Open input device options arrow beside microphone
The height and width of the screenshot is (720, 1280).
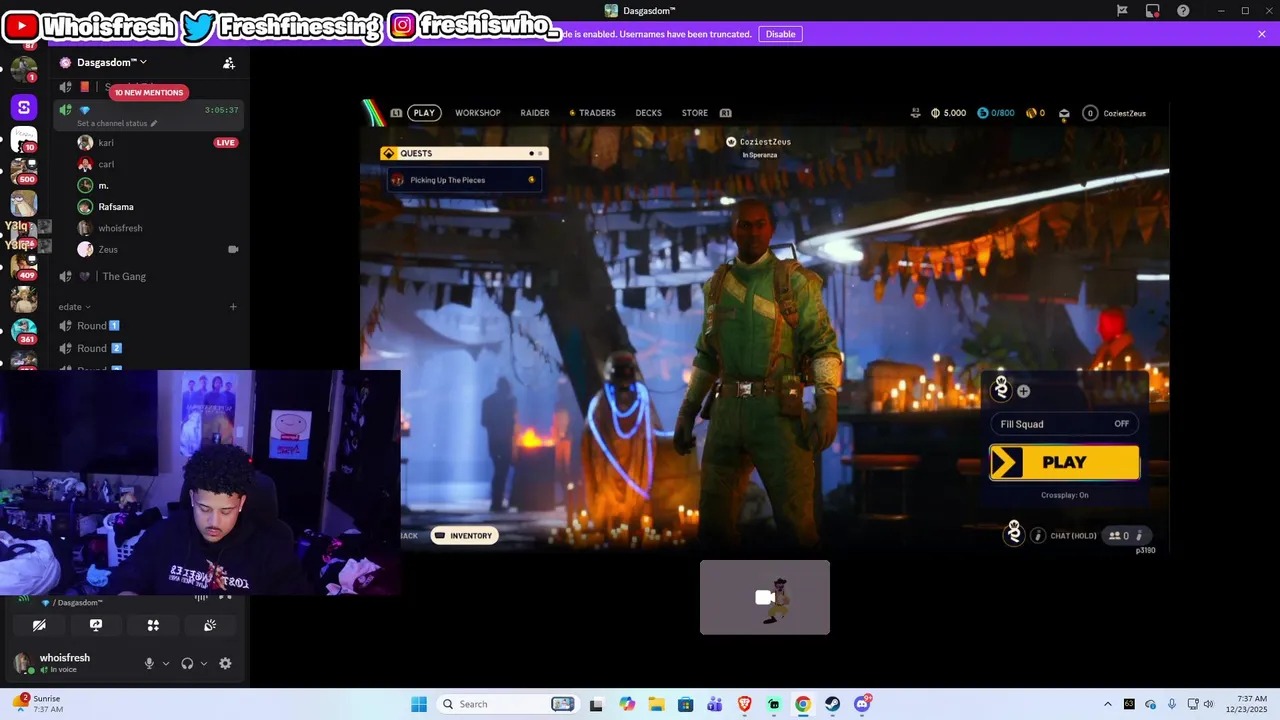[166, 663]
